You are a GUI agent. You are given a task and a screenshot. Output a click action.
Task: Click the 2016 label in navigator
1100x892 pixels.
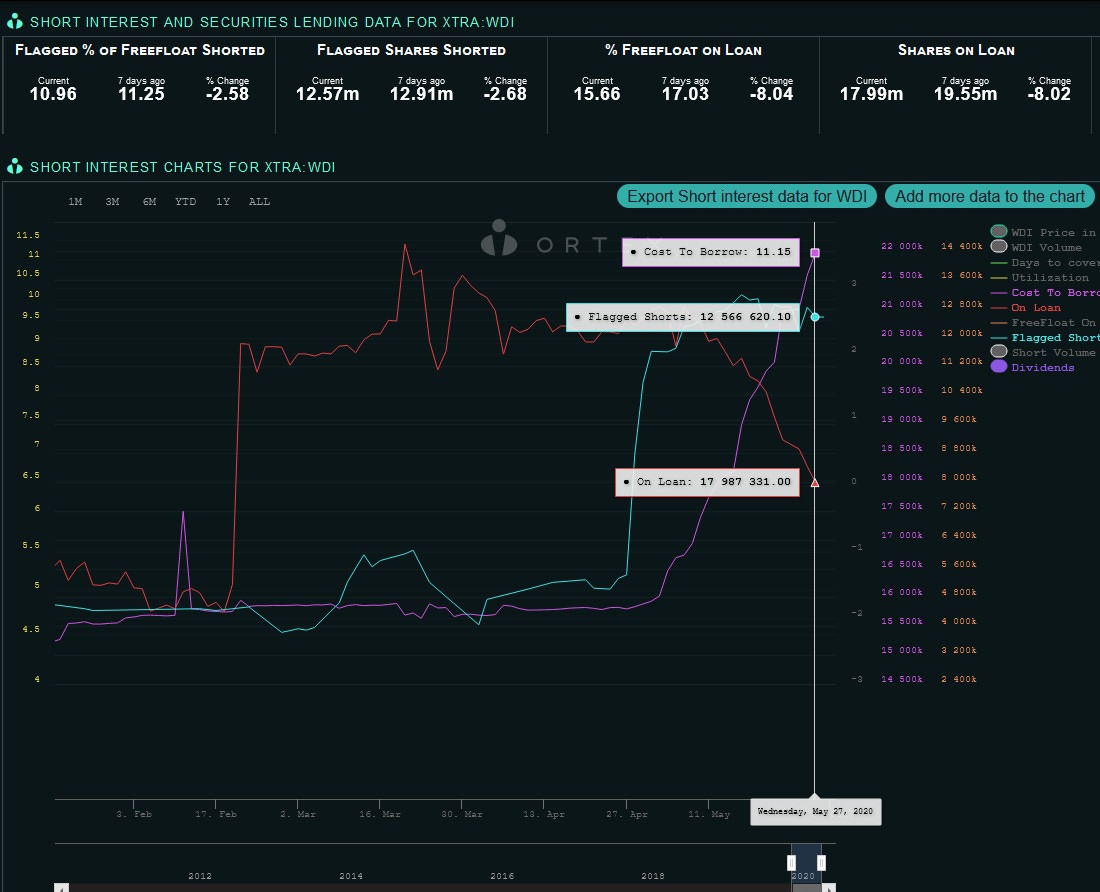tap(502, 876)
